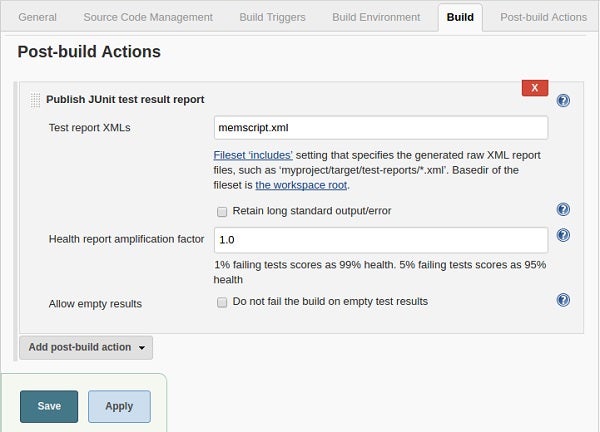Open help icon for Allow empty results
Viewport: 600px width, 432px height.
pos(563,300)
